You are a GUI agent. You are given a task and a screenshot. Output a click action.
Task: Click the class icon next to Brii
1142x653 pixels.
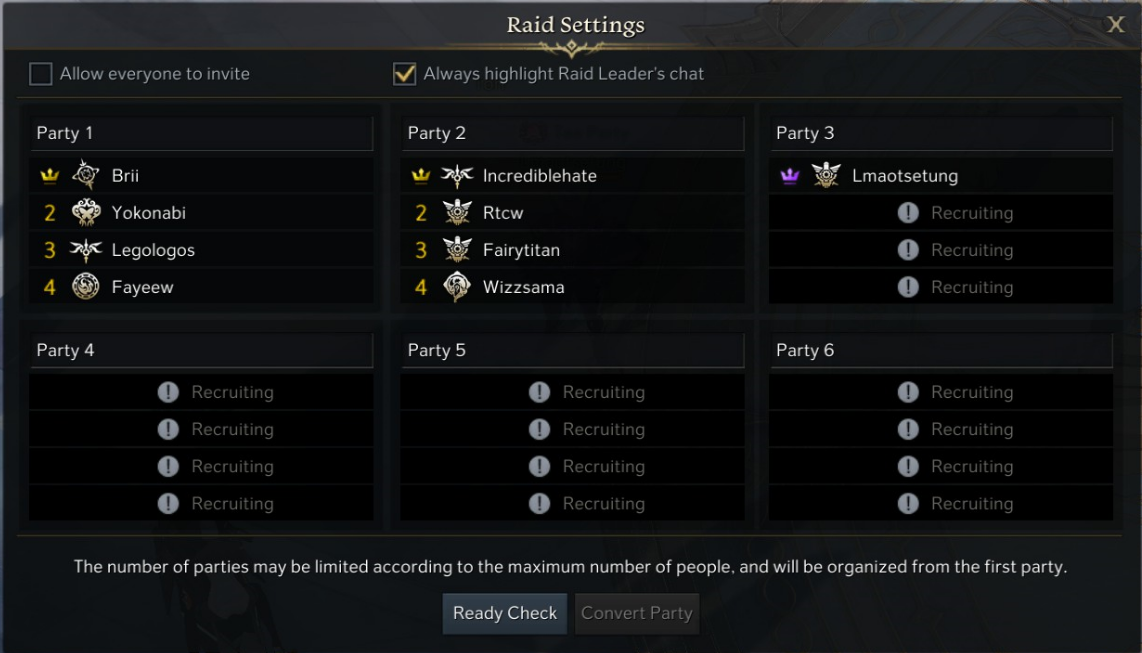[x=86, y=176]
